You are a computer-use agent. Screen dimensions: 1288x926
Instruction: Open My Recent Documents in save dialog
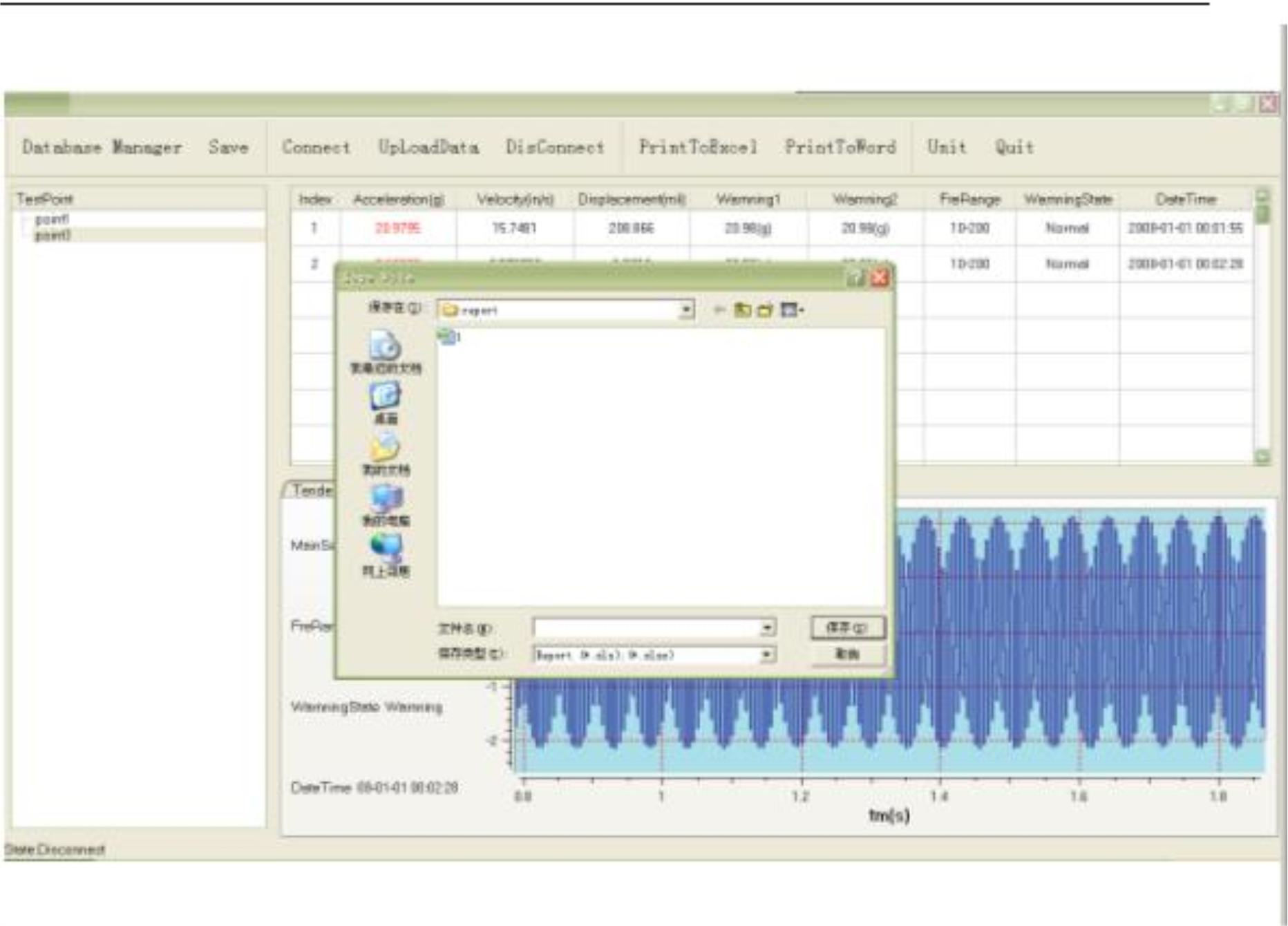[386, 352]
